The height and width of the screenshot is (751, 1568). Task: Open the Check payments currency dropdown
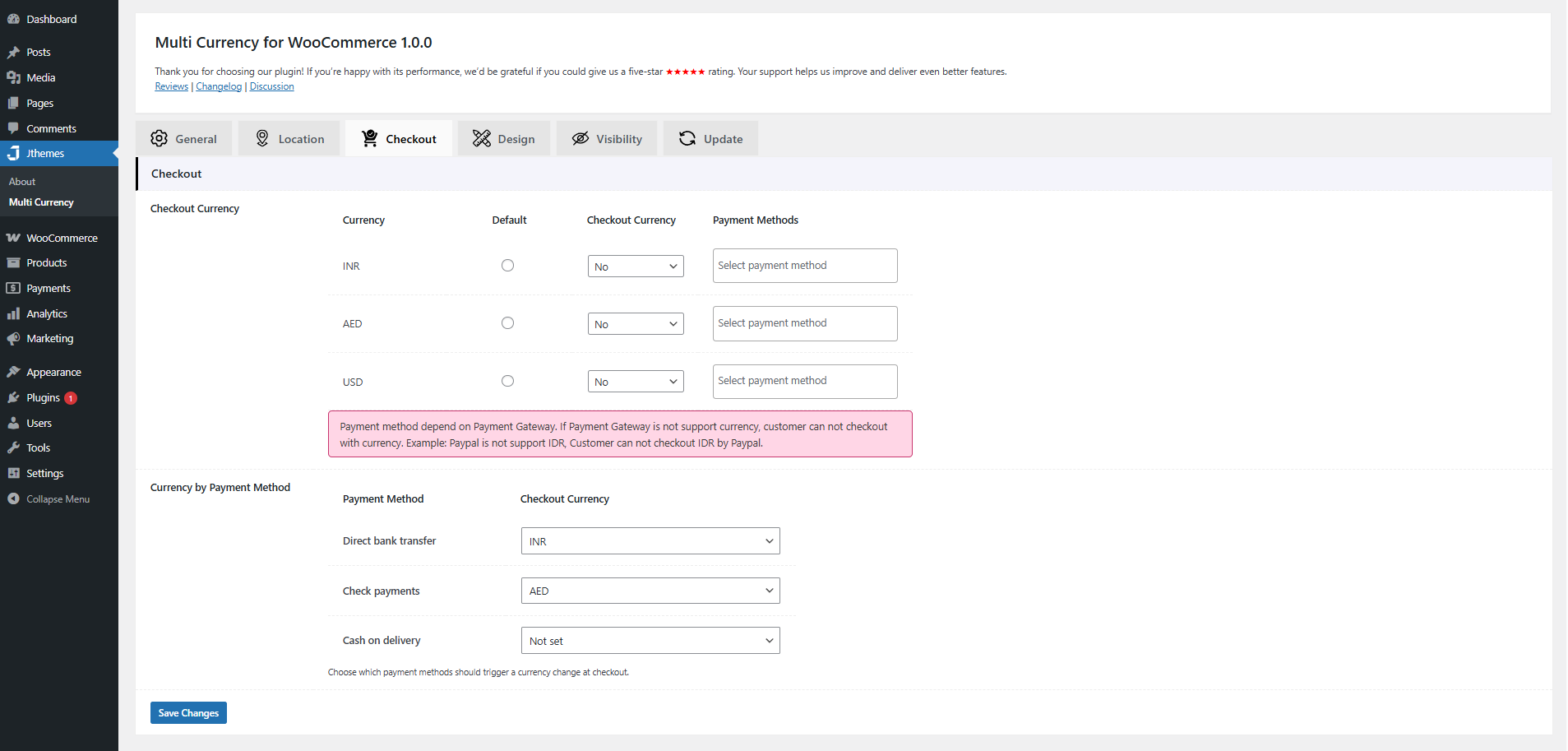(x=650, y=591)
